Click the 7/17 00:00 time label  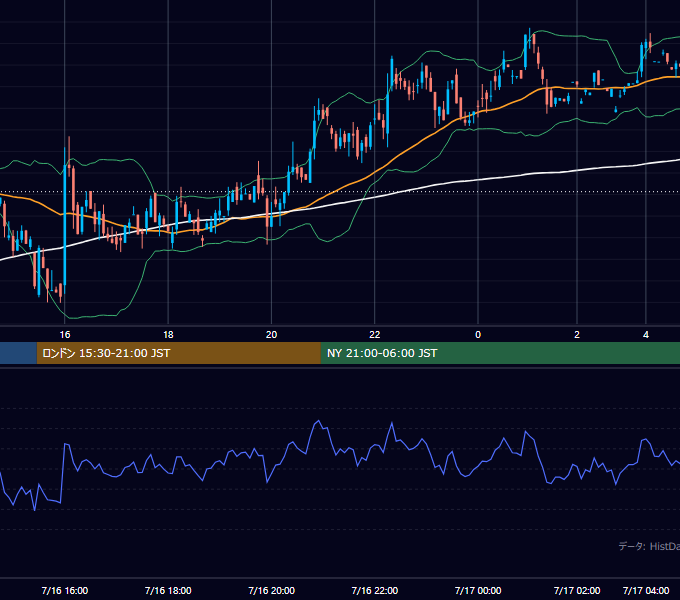coord(478,590)
